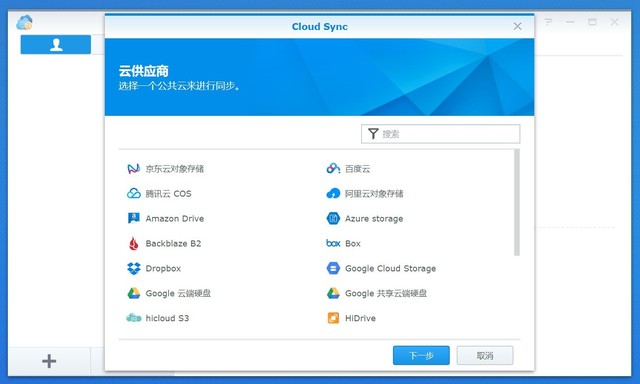
Task: Choose the 阿里云对象存储 icon
Action: pos(333,193)
